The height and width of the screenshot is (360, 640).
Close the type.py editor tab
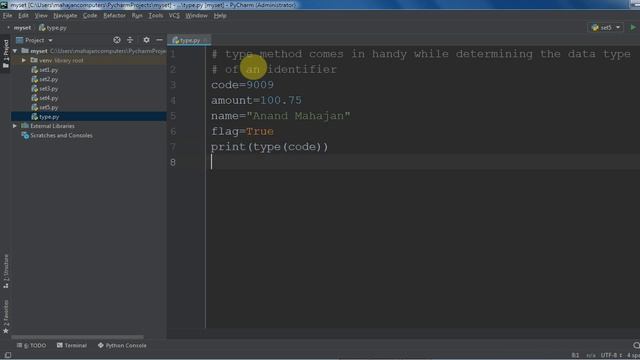click(x=206, y=40)
